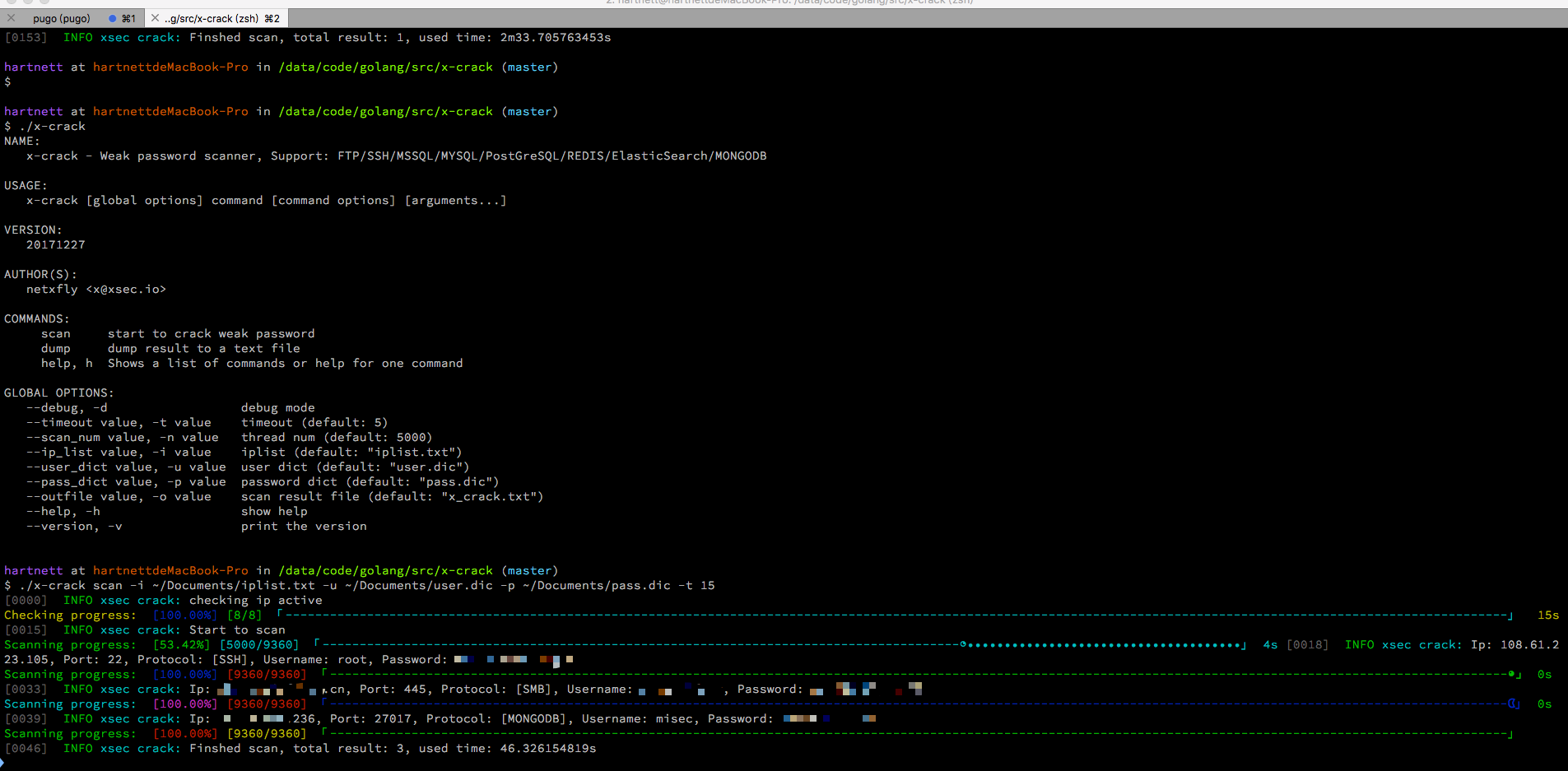
Task: Click the 'COMMANDS:' heading
Action: pyautogui.click(x=36, y=319)
